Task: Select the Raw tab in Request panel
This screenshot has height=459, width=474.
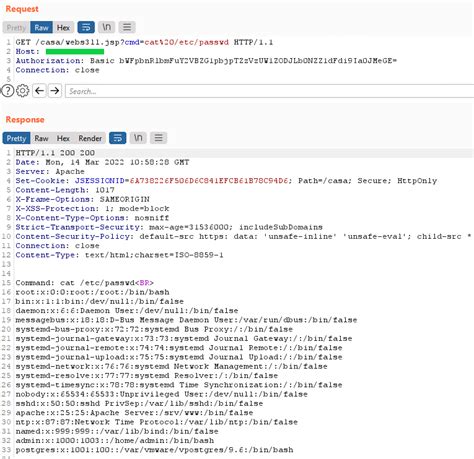Action: coord(41,27)
